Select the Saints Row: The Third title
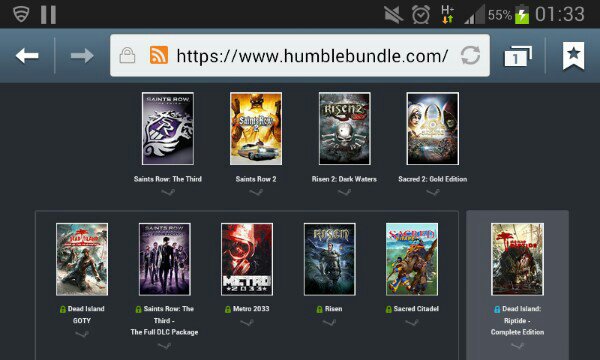This screenshot has height=360, width=600. click(x=168, y=179)
